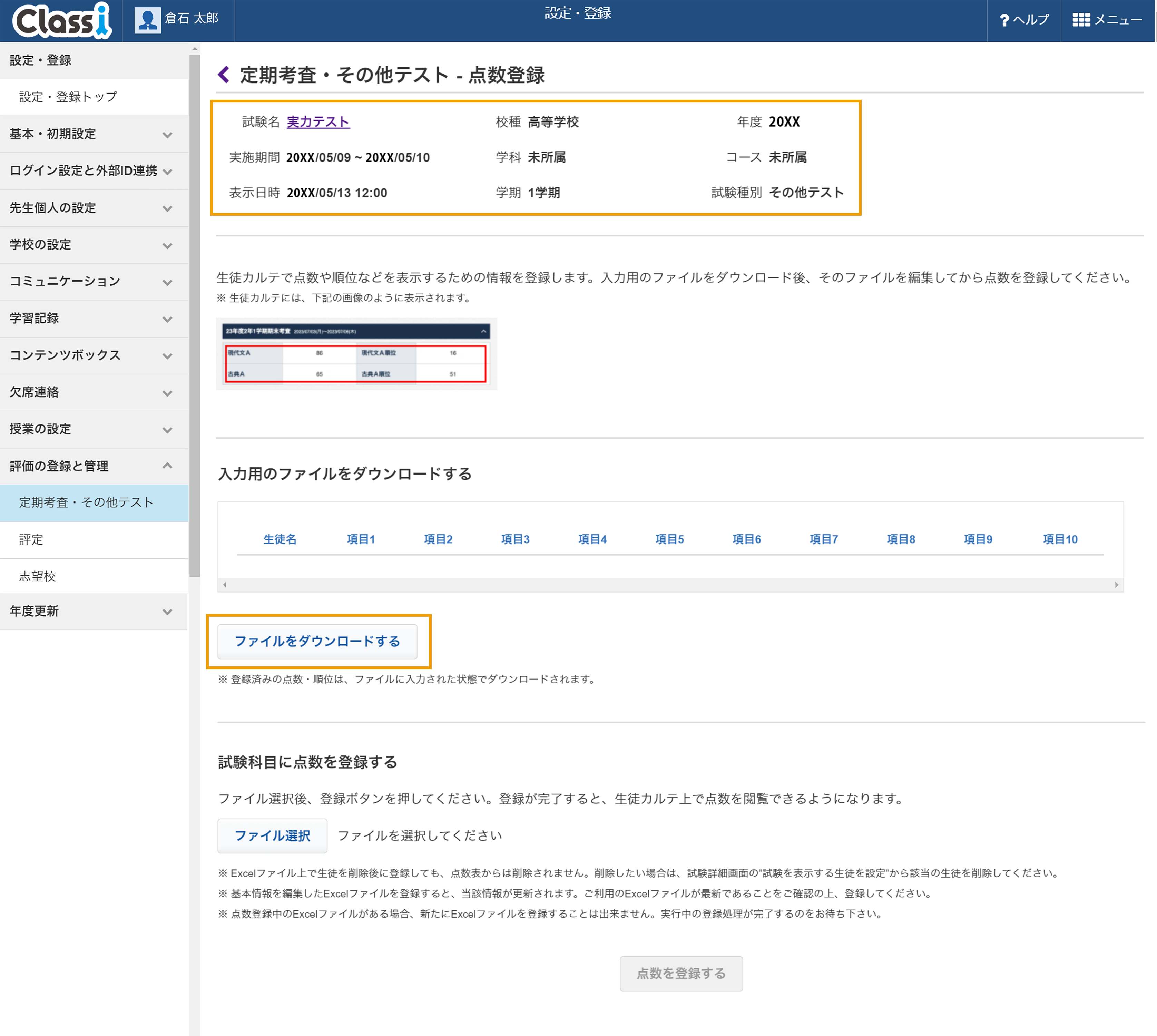Image resolution: width=1157 pixels, height=1036 pixels.
Task: Click the 項目6 column header
Action: [746, 539]
